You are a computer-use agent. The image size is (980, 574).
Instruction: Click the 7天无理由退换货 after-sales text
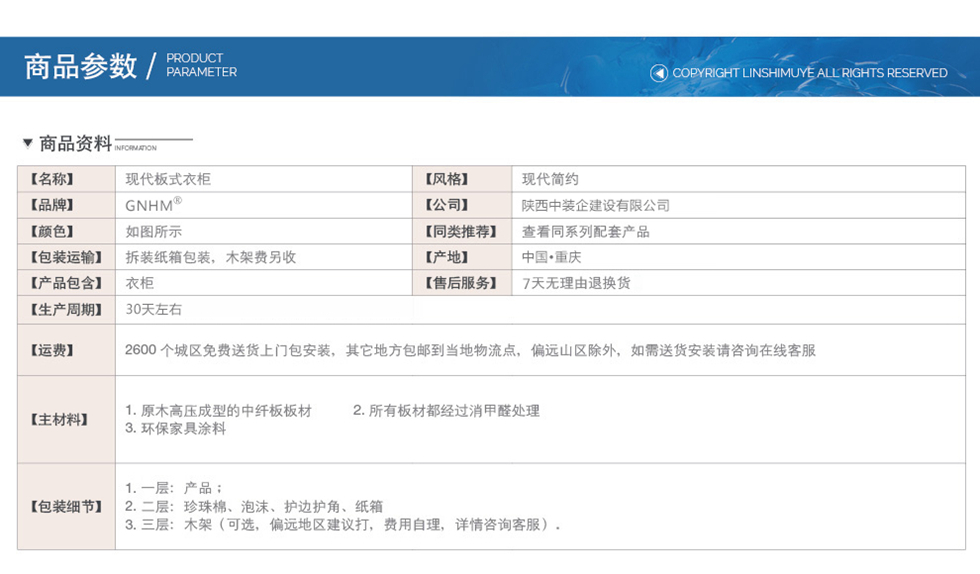[x=577, y=283]
